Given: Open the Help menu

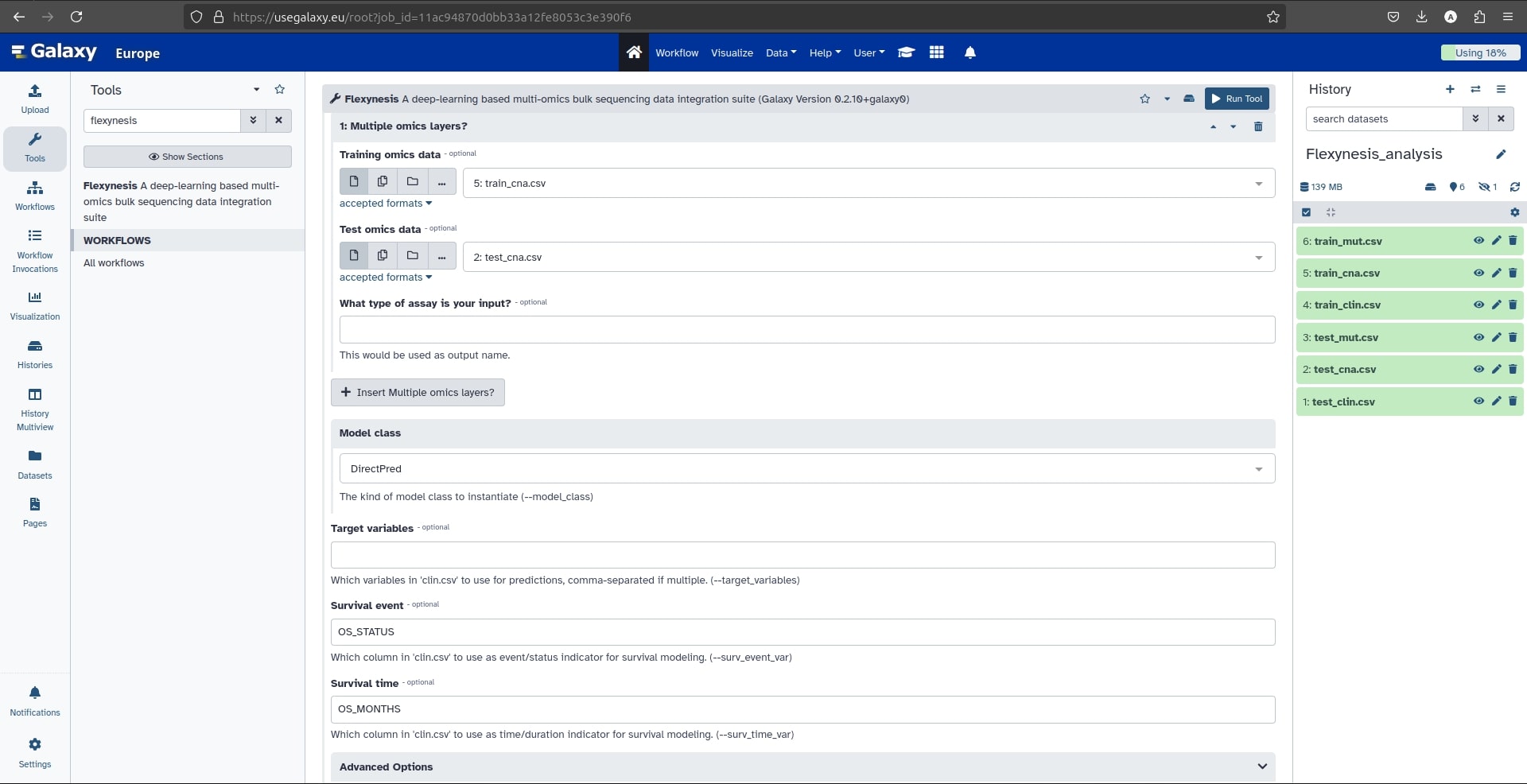Looking at the screenshot, I should [825, 52].
